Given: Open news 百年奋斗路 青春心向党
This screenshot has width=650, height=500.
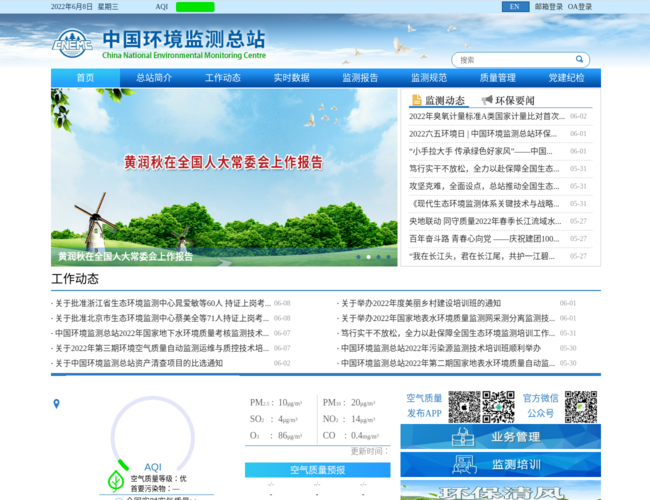Looking at the screenshot, I should (x=484, y=238).
